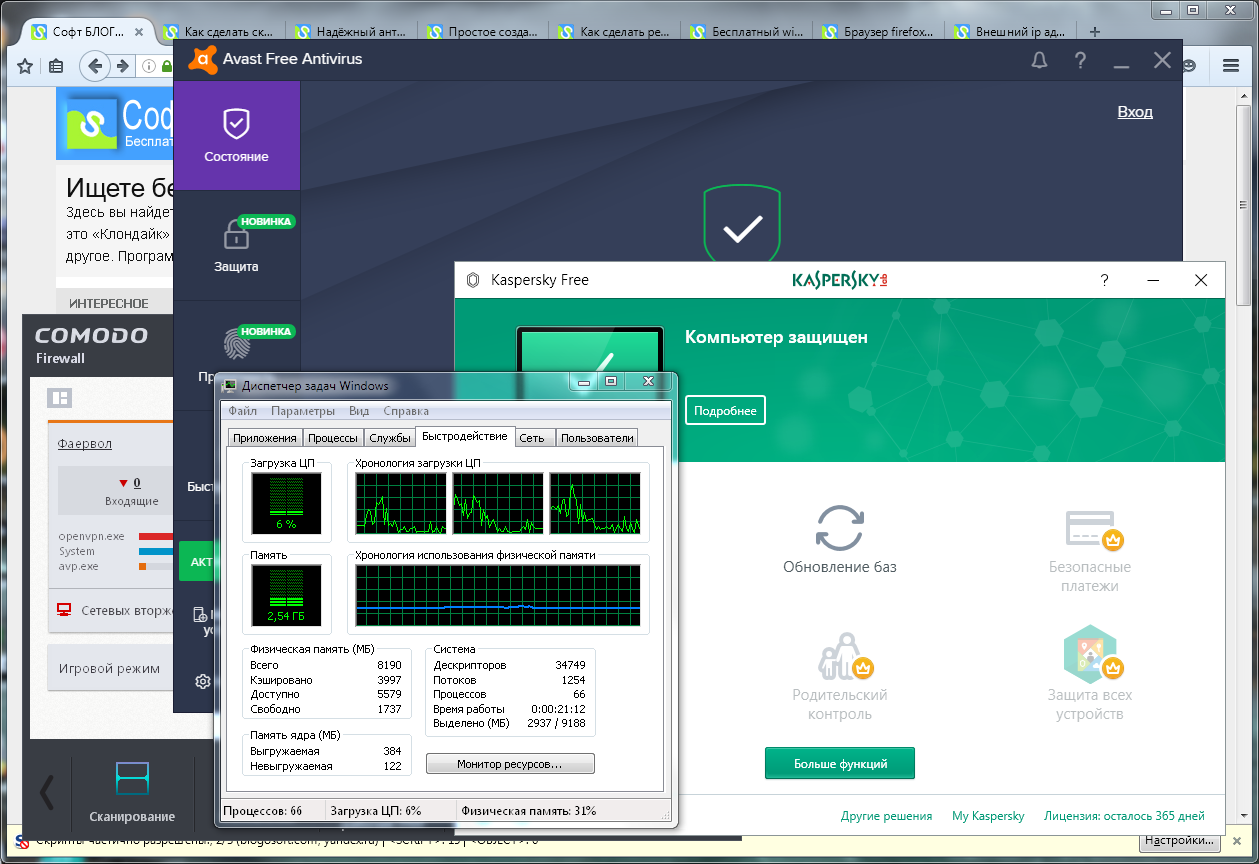
Task: Click the Монитор ресурсов button
Action: 510,764
